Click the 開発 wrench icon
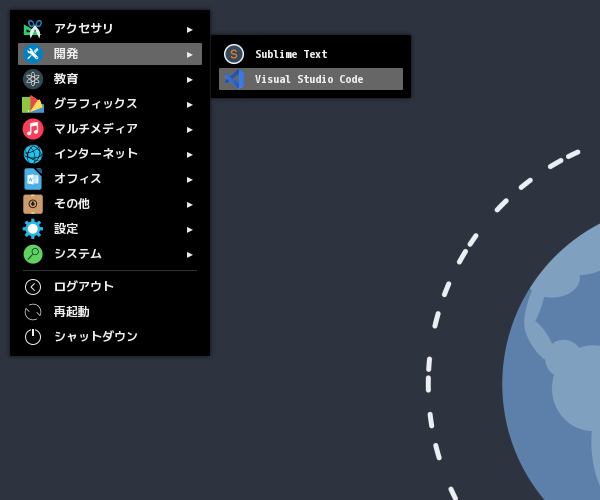 [x=33, y=54]
